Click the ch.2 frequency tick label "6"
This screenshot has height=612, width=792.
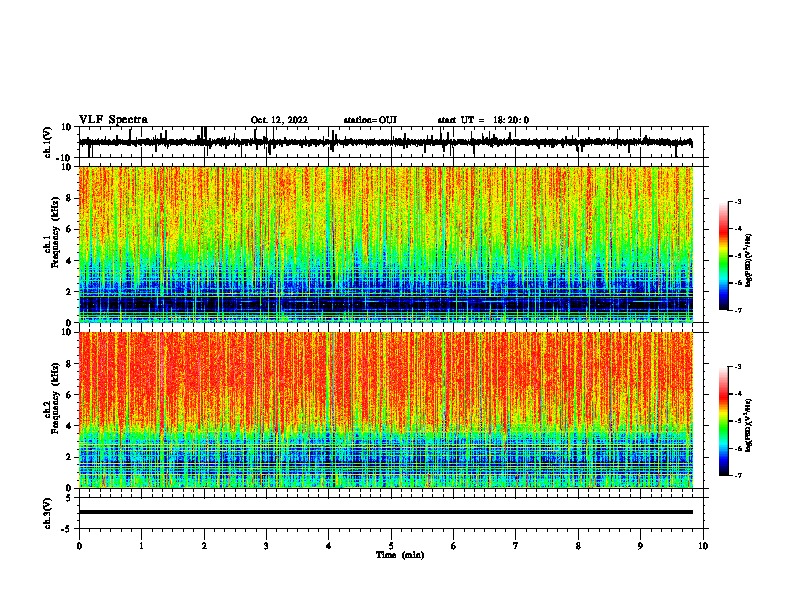click(70, 394)
